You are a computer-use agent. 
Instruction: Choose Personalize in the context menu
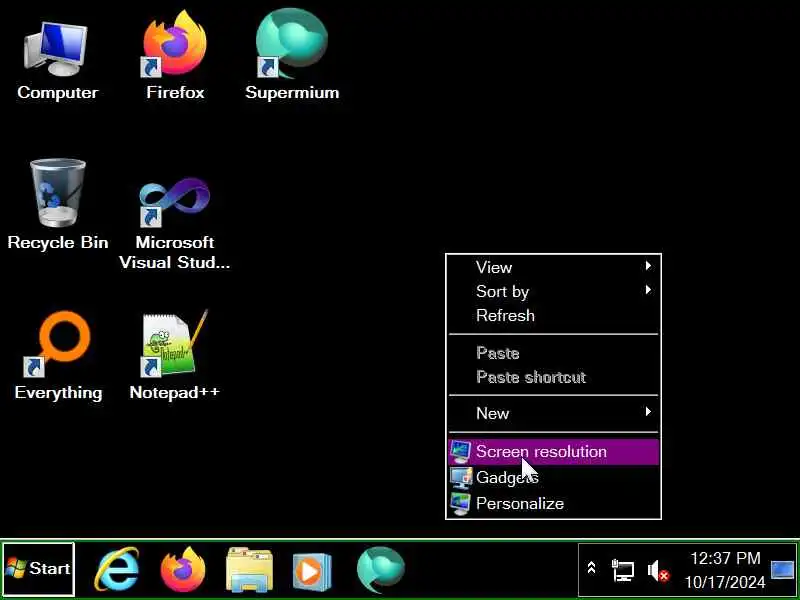tap(554, 504)
